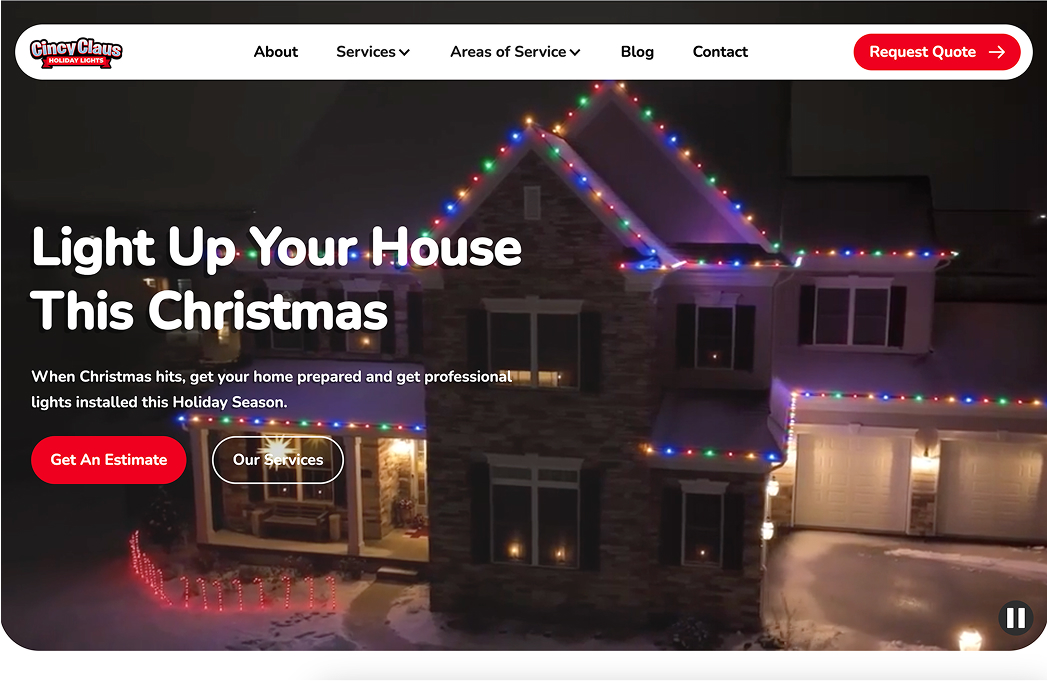Go to the Contact page
The image size is (1048, 681).
720,52
